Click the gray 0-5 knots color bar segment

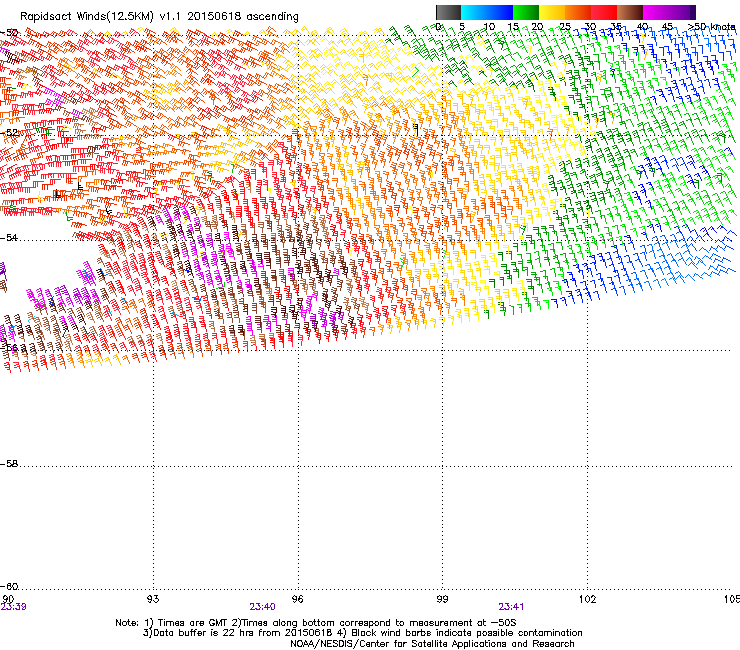click(449, 12)
